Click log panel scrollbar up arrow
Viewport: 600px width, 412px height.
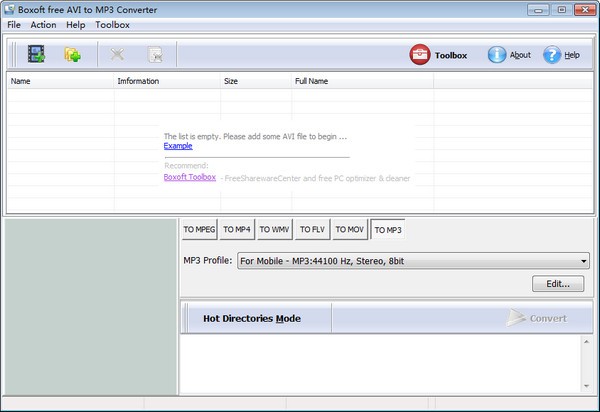click(586, 342)
